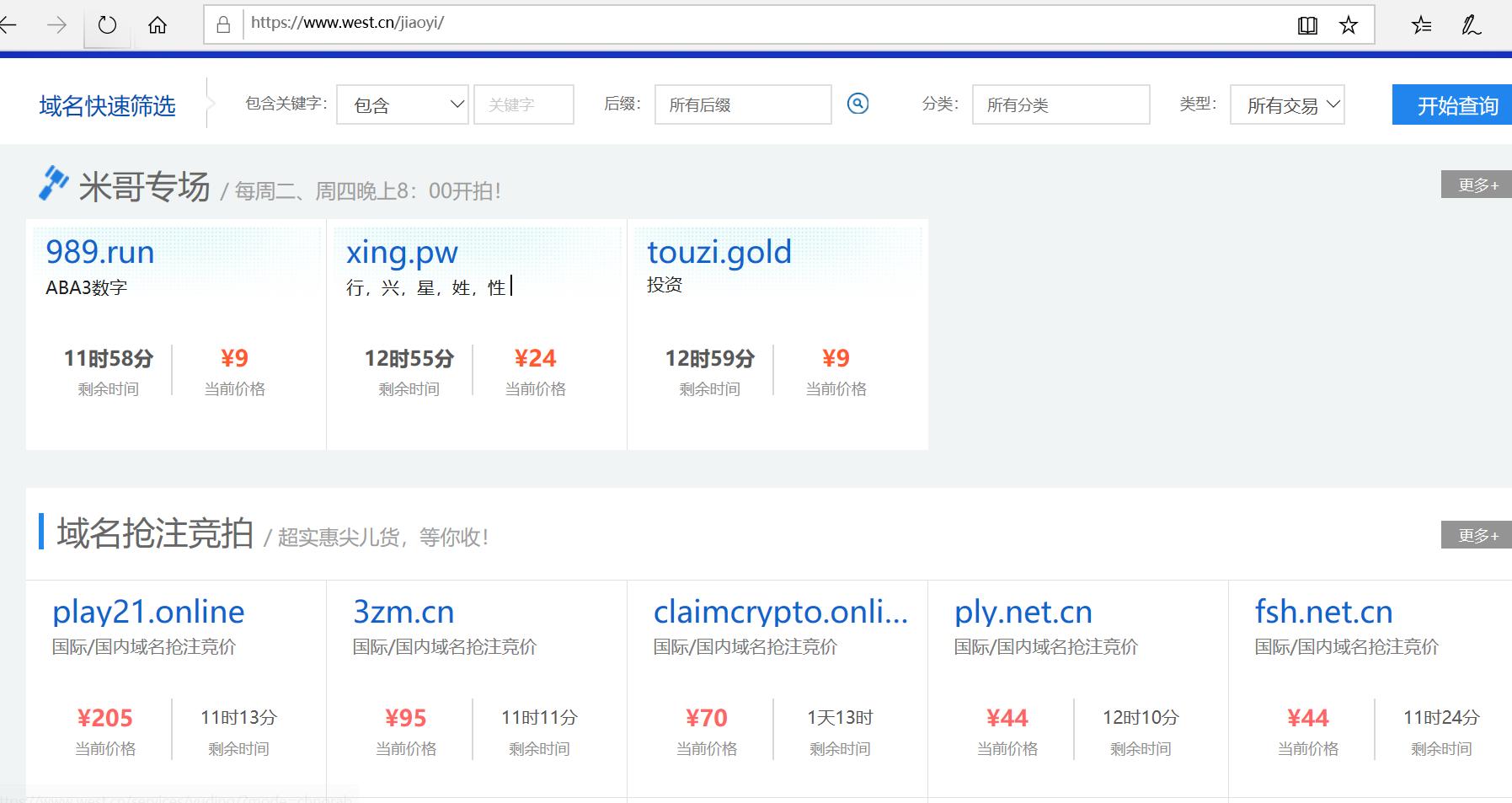Click the 域名抢注竞拍 section title
1512x803 pixels.
(x=155, y=533)
